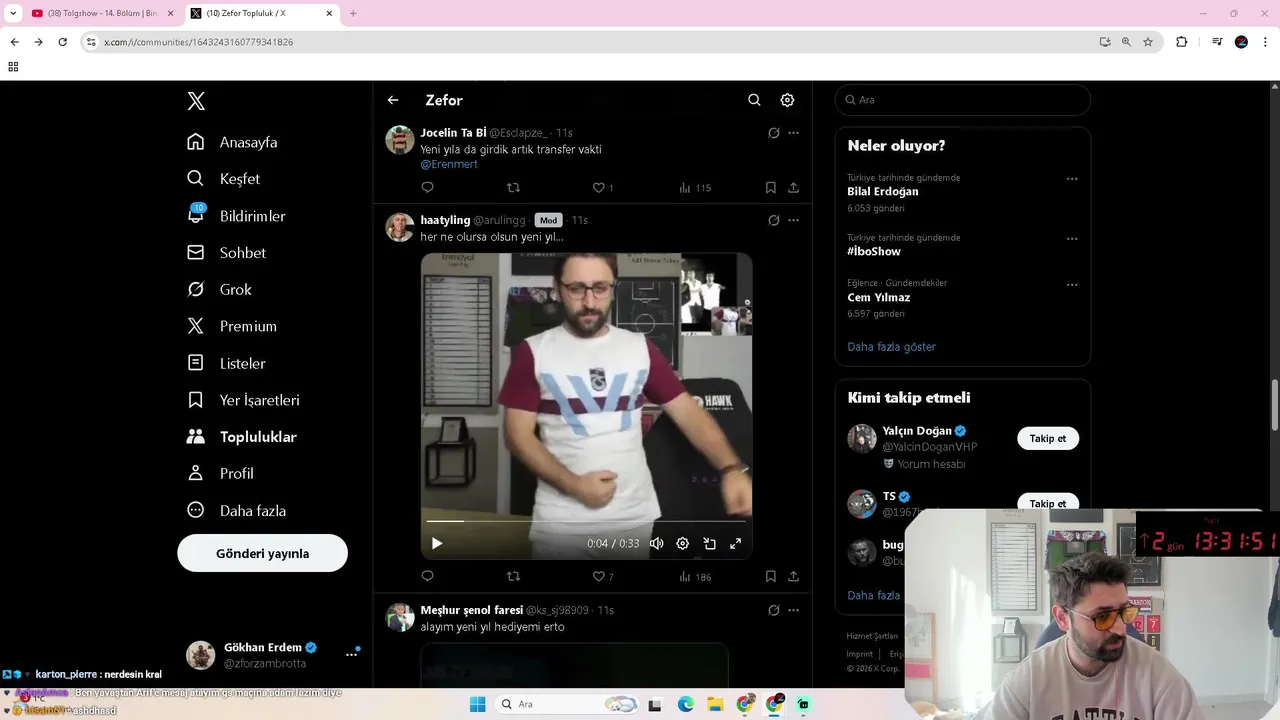Repost haatyling post
This screenshot has width=1280, height=720.
[513, 577]
